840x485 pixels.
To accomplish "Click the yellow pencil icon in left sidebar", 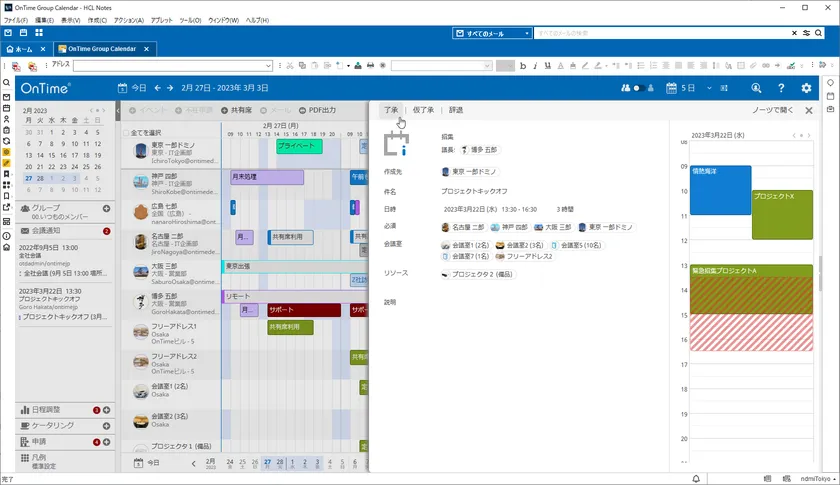I will tap(6, 163).
